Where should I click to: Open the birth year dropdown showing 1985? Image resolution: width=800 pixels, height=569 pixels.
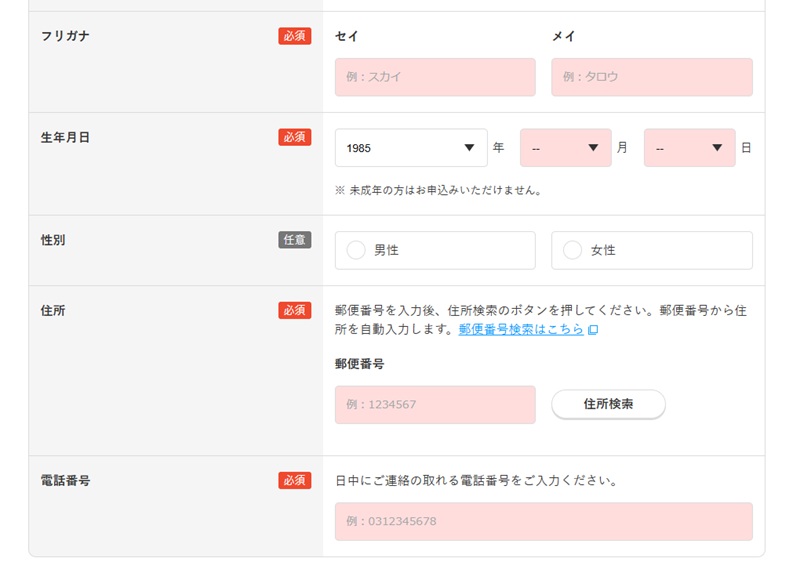tap(411, 148)
